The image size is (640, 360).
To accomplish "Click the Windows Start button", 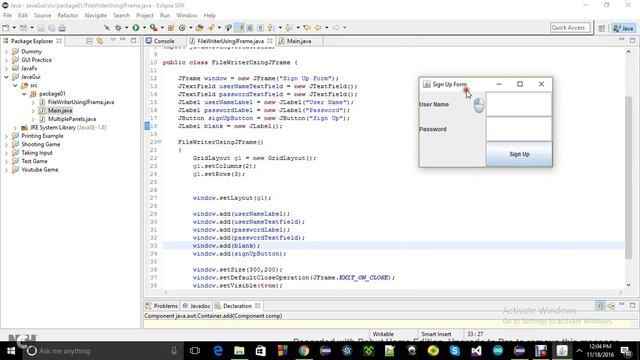I will coord(11,351).
